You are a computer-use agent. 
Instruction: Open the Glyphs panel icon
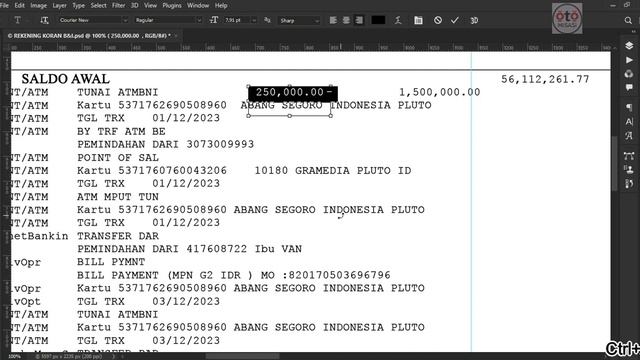pos(629,135)
